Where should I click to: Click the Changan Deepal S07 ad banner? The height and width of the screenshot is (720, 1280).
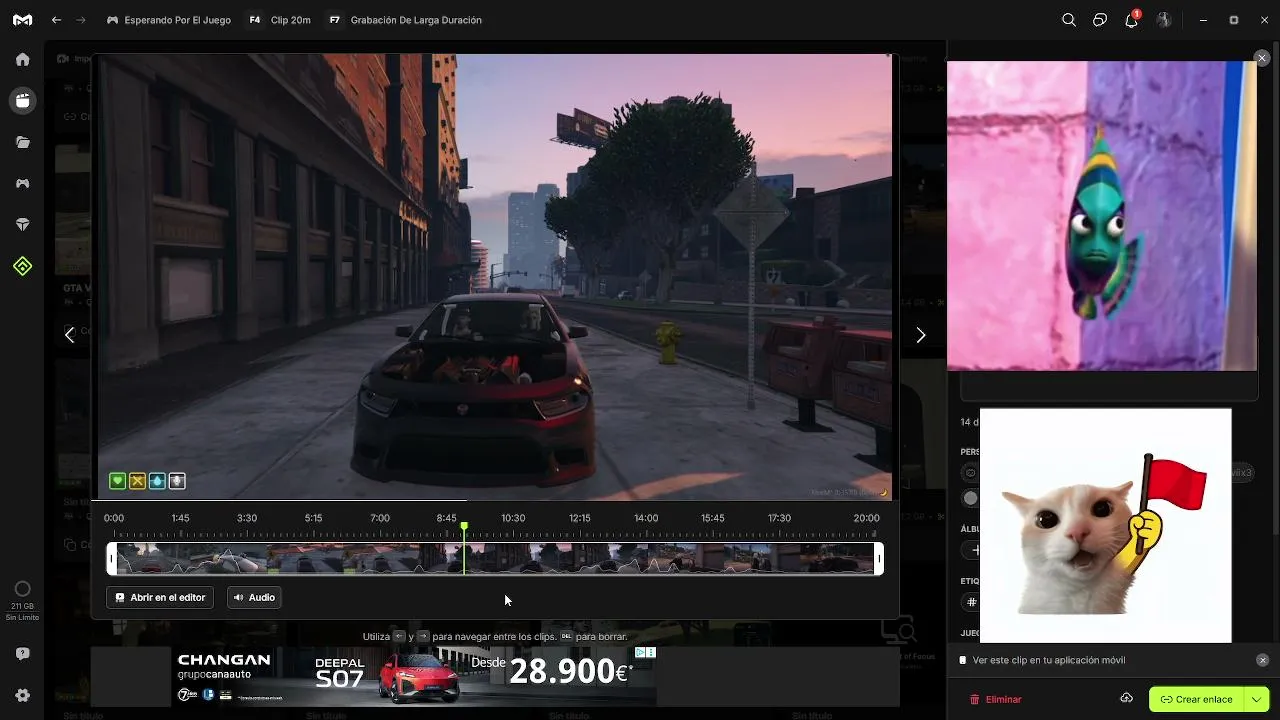tap(414, 676)
